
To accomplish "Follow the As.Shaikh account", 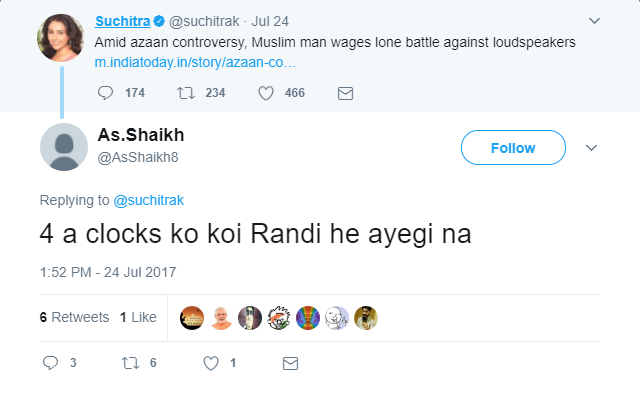I will pos(512,148).
